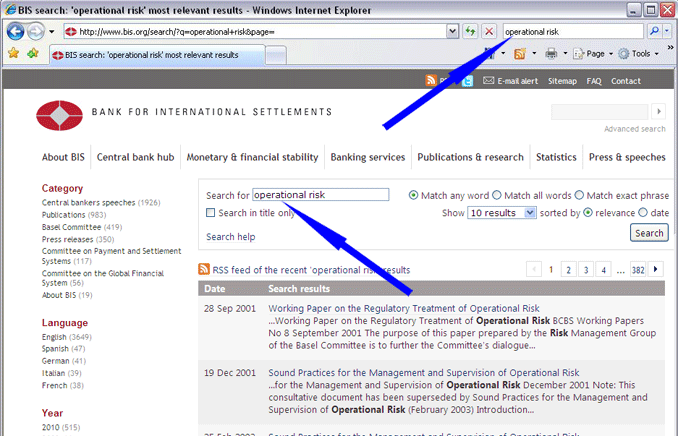Click the browser search magnifier icon
This screenshot has width=678, height=436.
[x=655, y=32]
